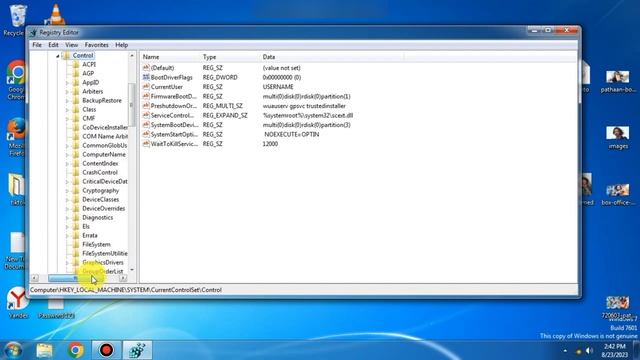The height and width of the screenshot is (360, 640).
Task: Select the GraphicsDrivers key
Action: tap(102, 262)
